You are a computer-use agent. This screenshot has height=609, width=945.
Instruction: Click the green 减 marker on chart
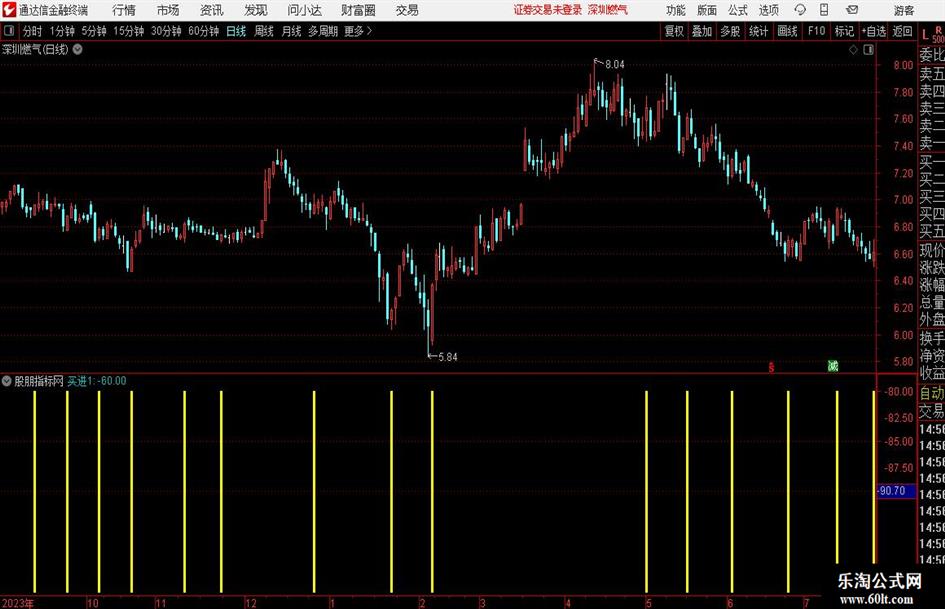833,365
